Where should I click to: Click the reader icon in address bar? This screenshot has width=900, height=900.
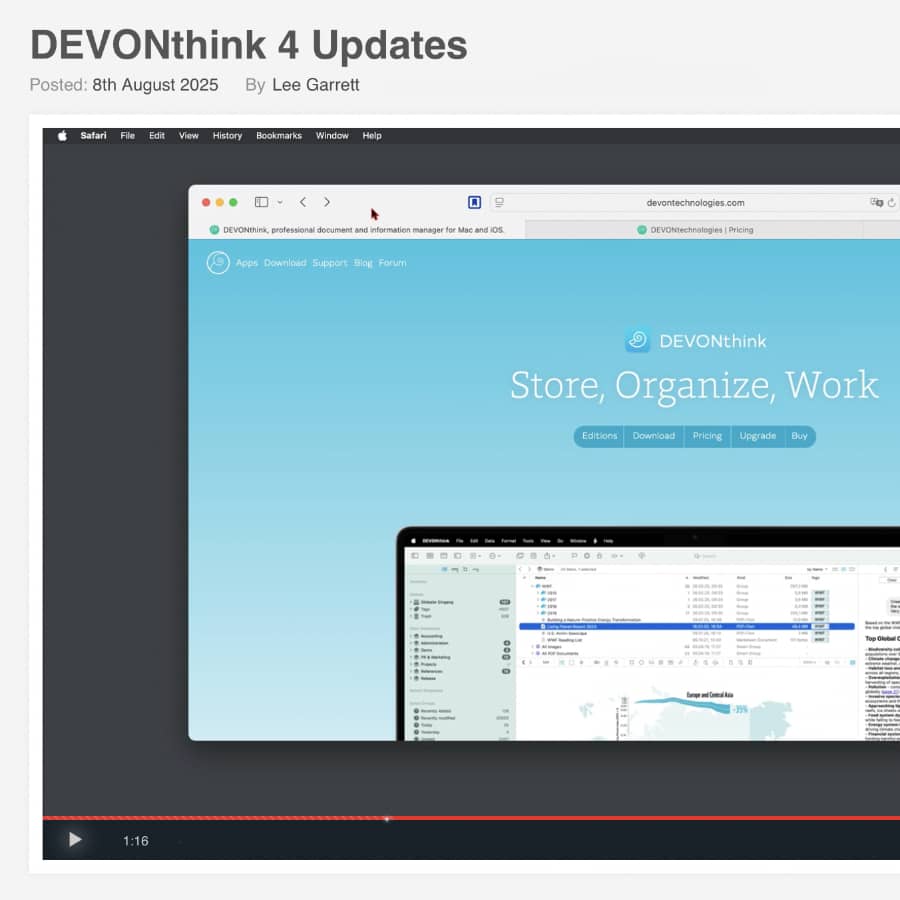click(499, 202)
